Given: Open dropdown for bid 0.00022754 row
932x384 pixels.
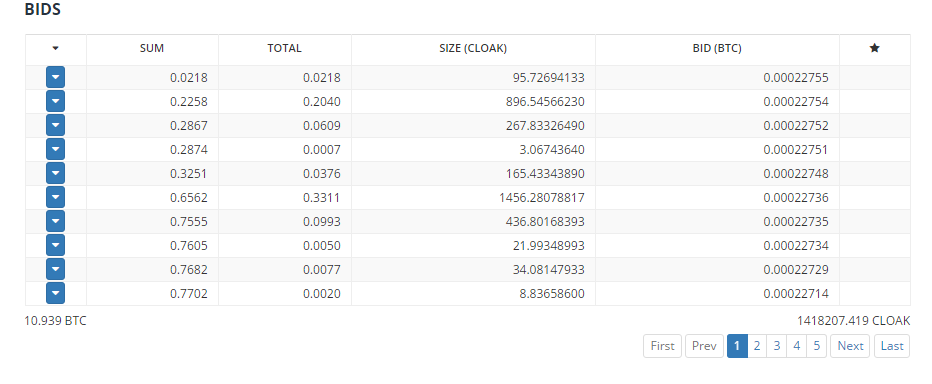Looking at the screenshot, I should pyautogui.click(x=55, y=102).
